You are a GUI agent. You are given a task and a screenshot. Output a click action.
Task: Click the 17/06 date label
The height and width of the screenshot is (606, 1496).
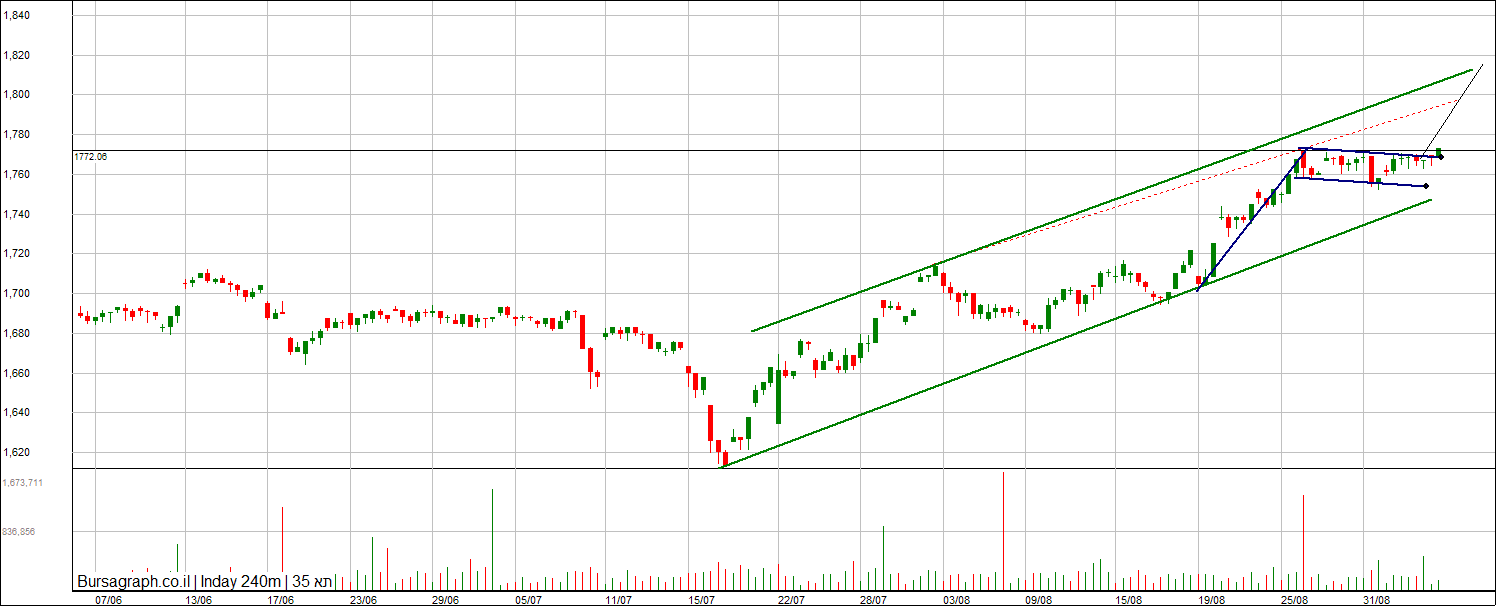coord(281,600)
